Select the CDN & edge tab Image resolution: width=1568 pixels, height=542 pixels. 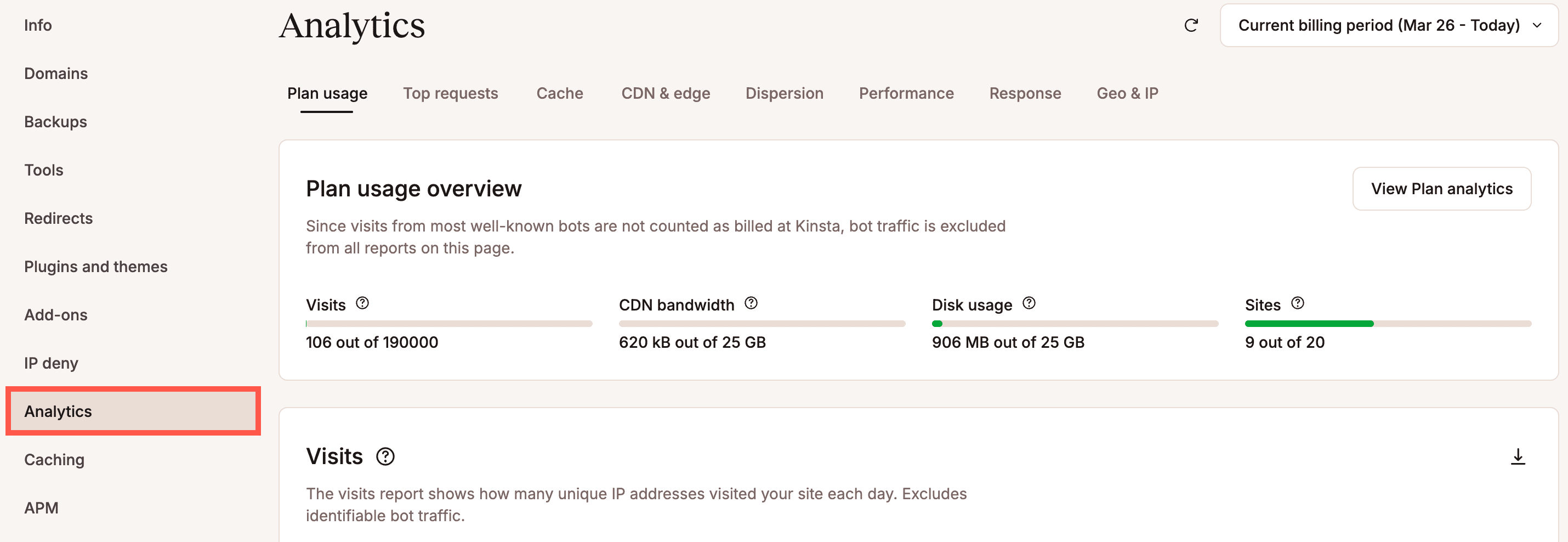click(666, 93)
